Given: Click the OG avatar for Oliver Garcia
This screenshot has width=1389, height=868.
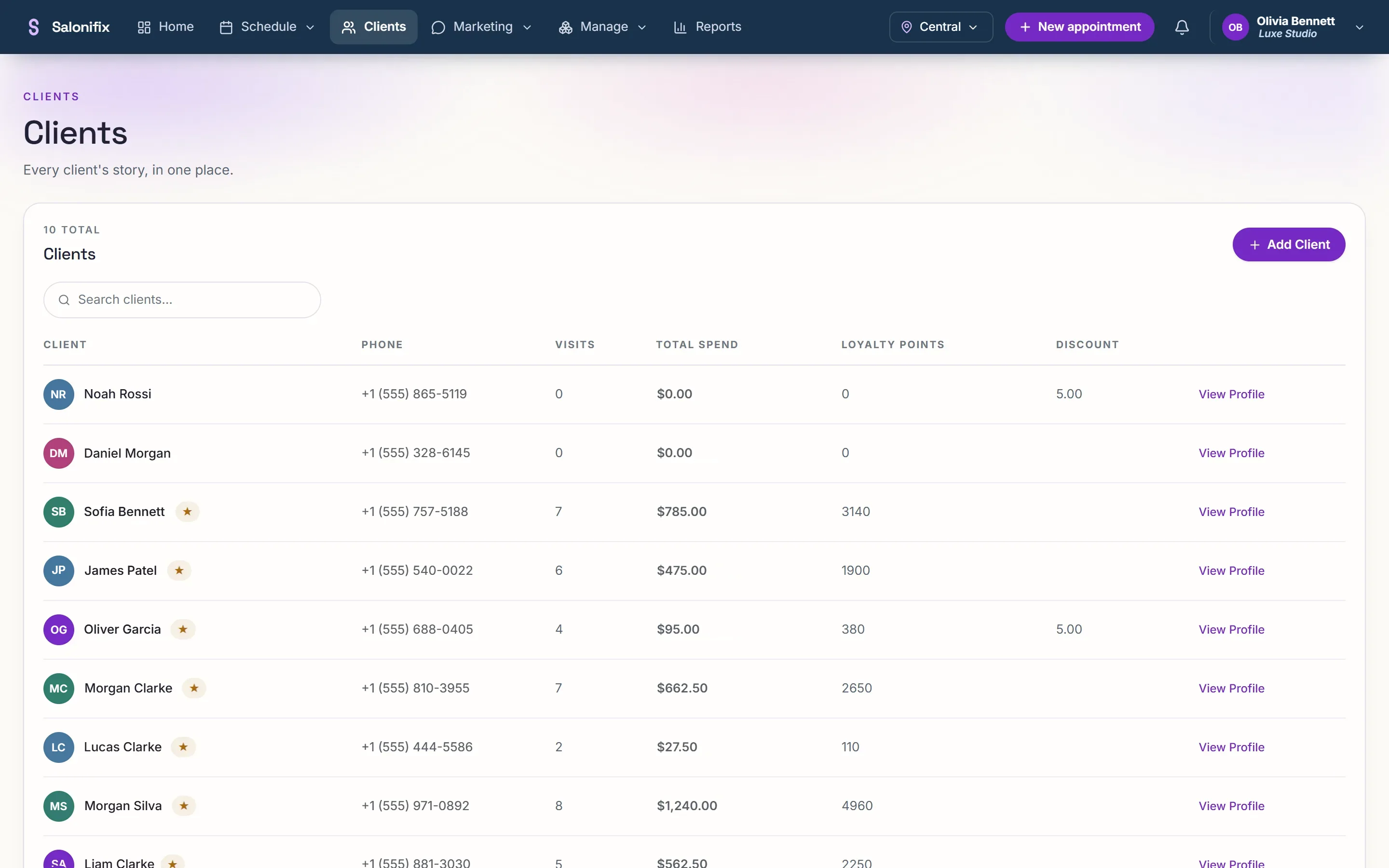Looking at the screenshot, I should coord(58,629).
